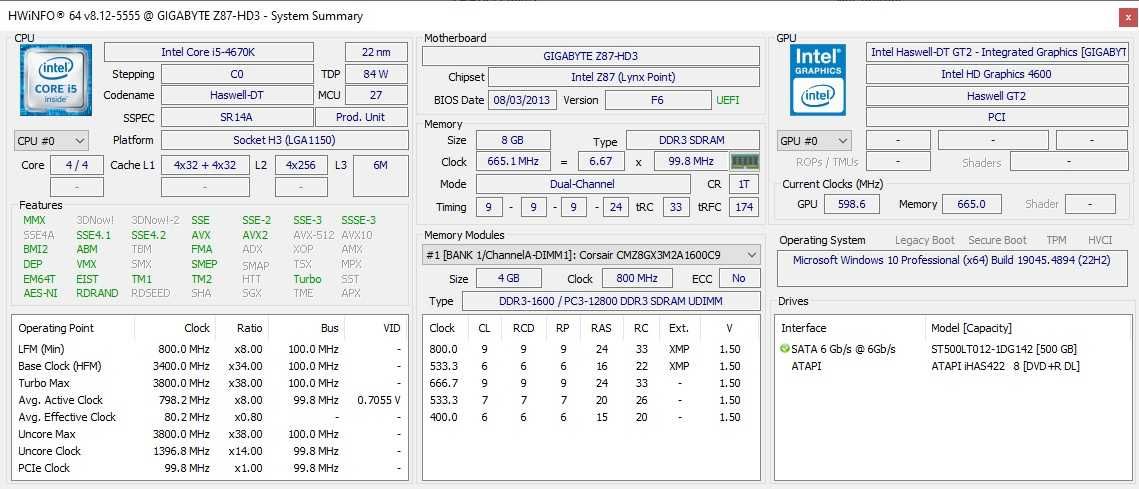The height and width of the screenshot is (489, 1139).
Task: Click the Legacy Boot label
Action: (925, 240)
